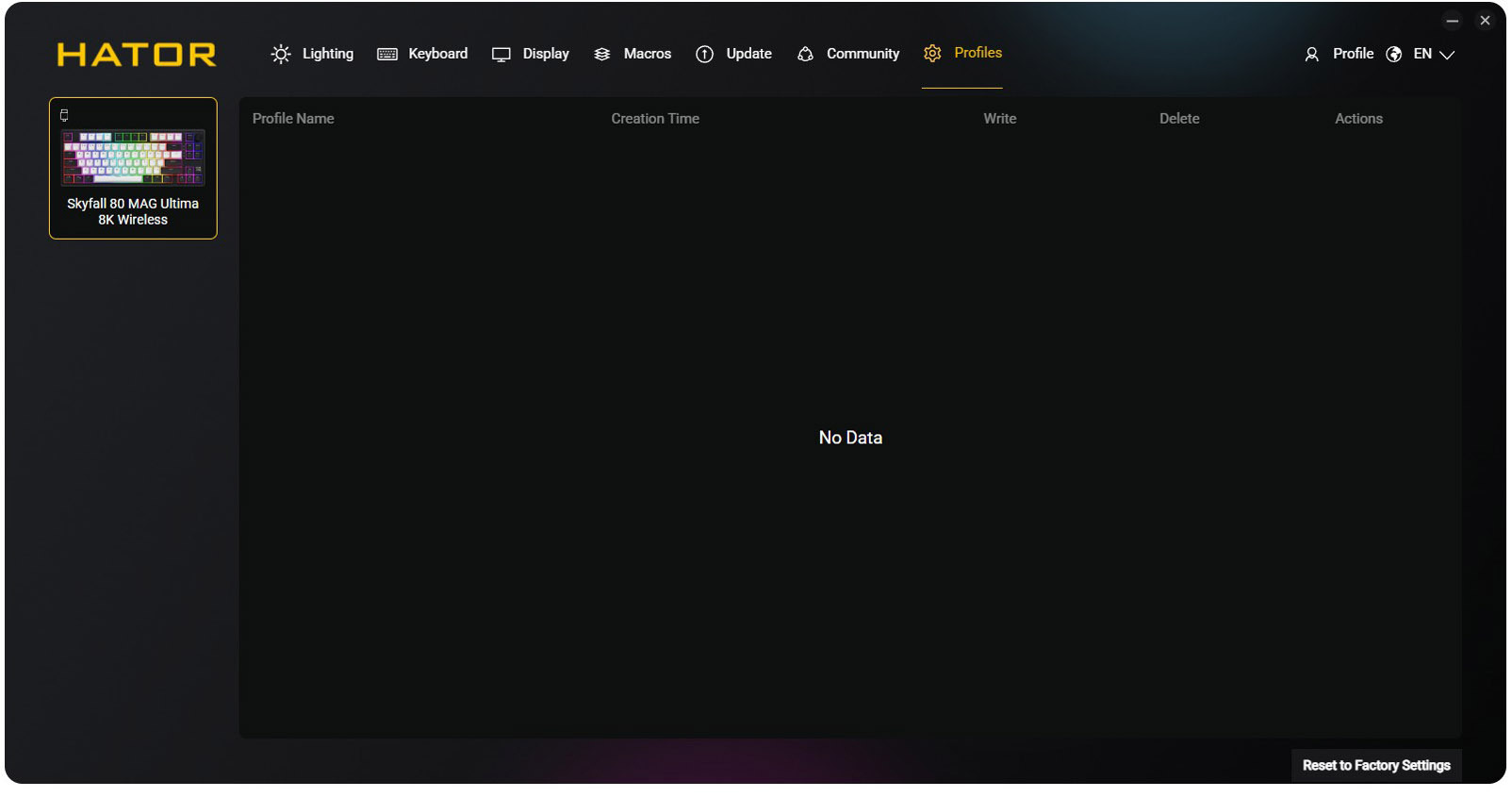Viewport: 1512px width, 797px height.
Task: Minimize the HATOR application window
Action: [1453, 21]
